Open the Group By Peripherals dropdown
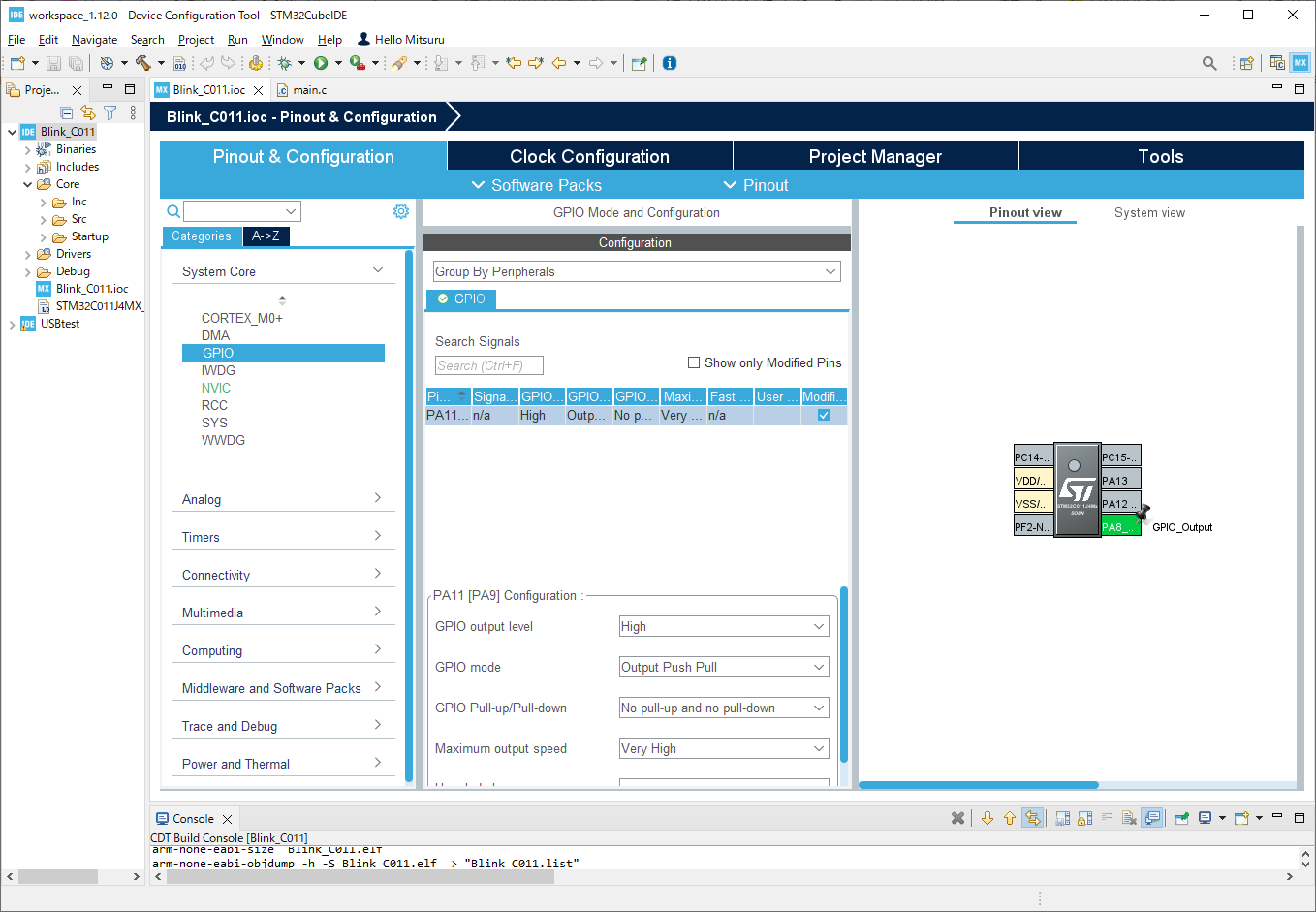Viewport: 1316px width, 912px height. pos(637,271)
